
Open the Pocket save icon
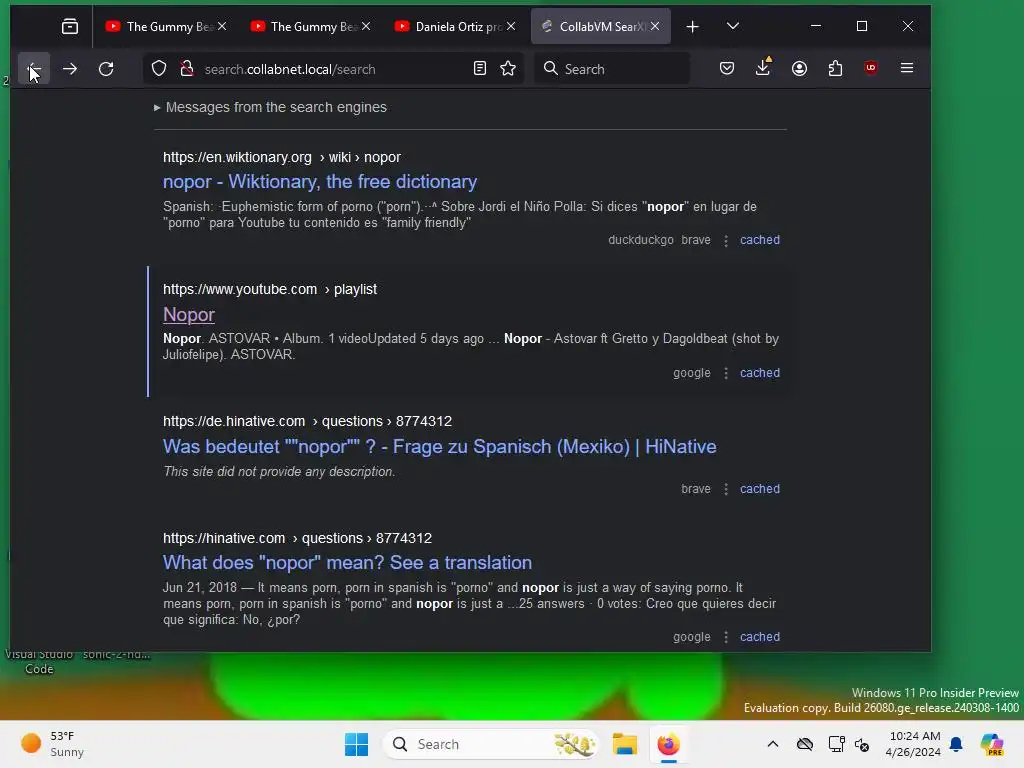click(x=727, y=69)
